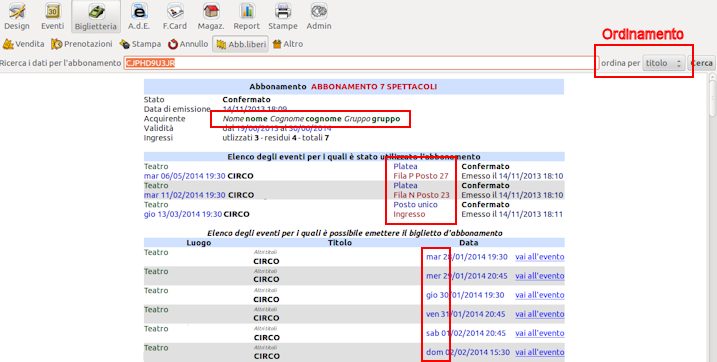This screenshot has height=362, width=717.
Task: Open 'vai all'evento' for dom 02/02/2014
Action: pos(540,352)
